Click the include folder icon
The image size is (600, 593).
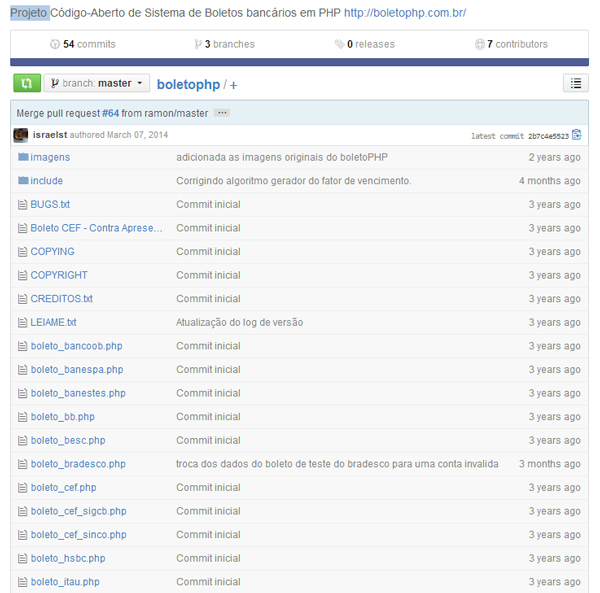point(23,180)
